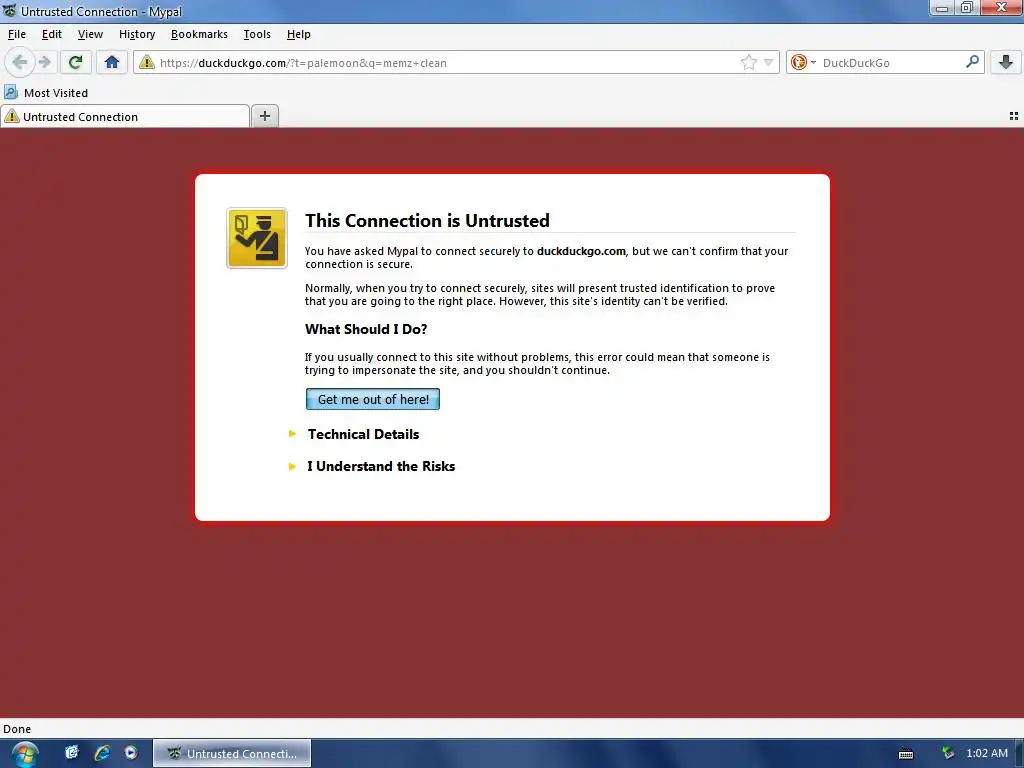Select the Untrusted Connection taskbar button
The width and height of the screenshot is (1024, 768).
232,754
